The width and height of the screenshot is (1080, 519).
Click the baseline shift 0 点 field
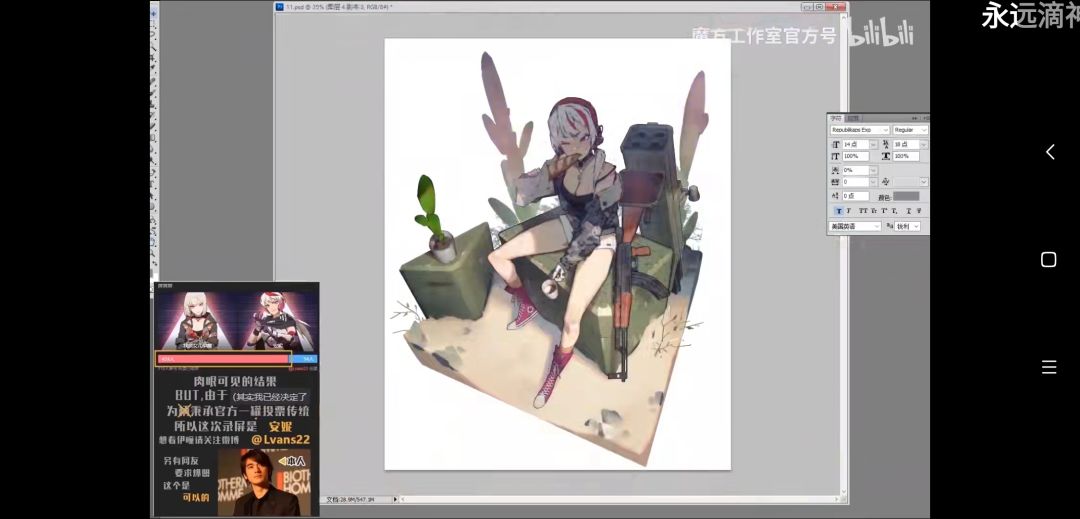(855, 196)
